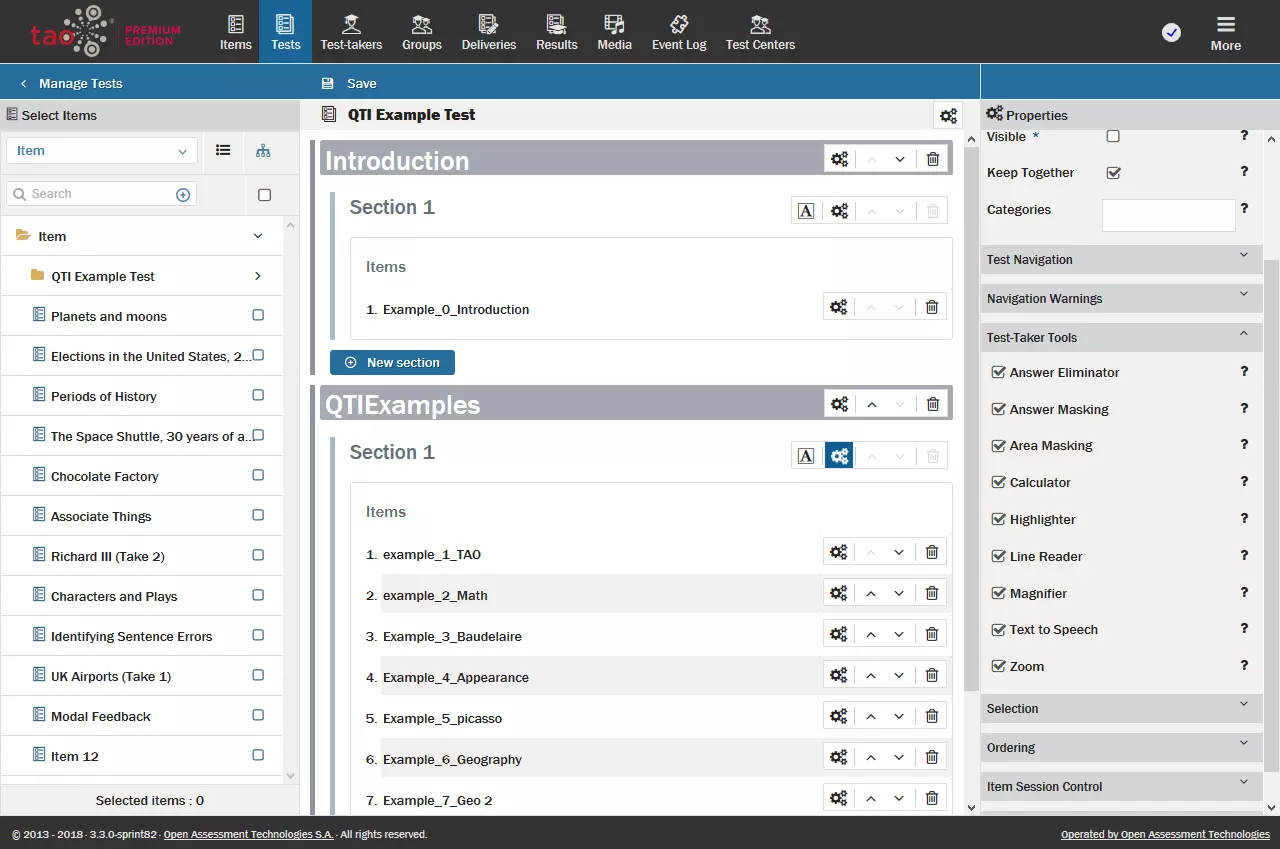1280x849 pixels.
Task: Switch to list view in Select Items
Action: 223,150
